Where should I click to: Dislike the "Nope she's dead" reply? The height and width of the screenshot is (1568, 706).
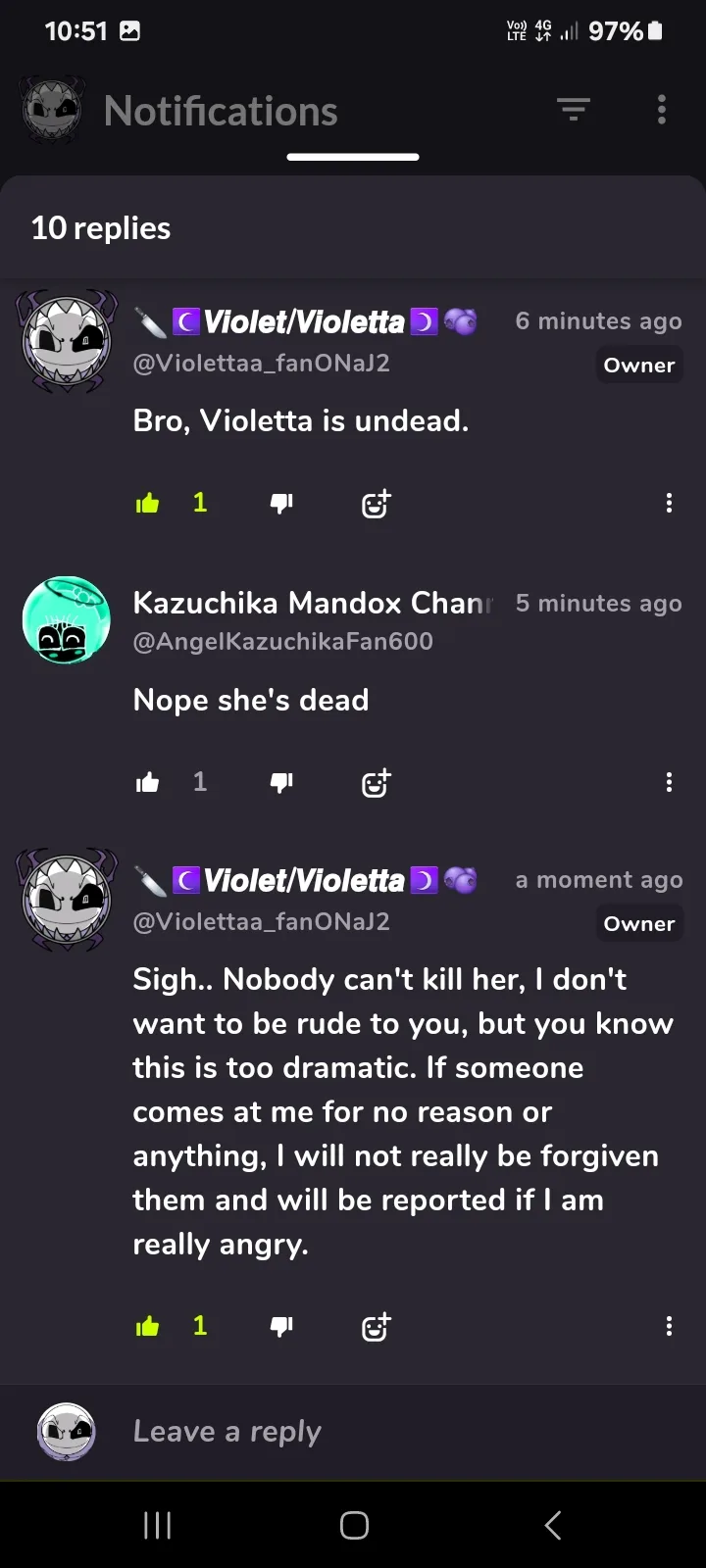(x=281, y=782)
